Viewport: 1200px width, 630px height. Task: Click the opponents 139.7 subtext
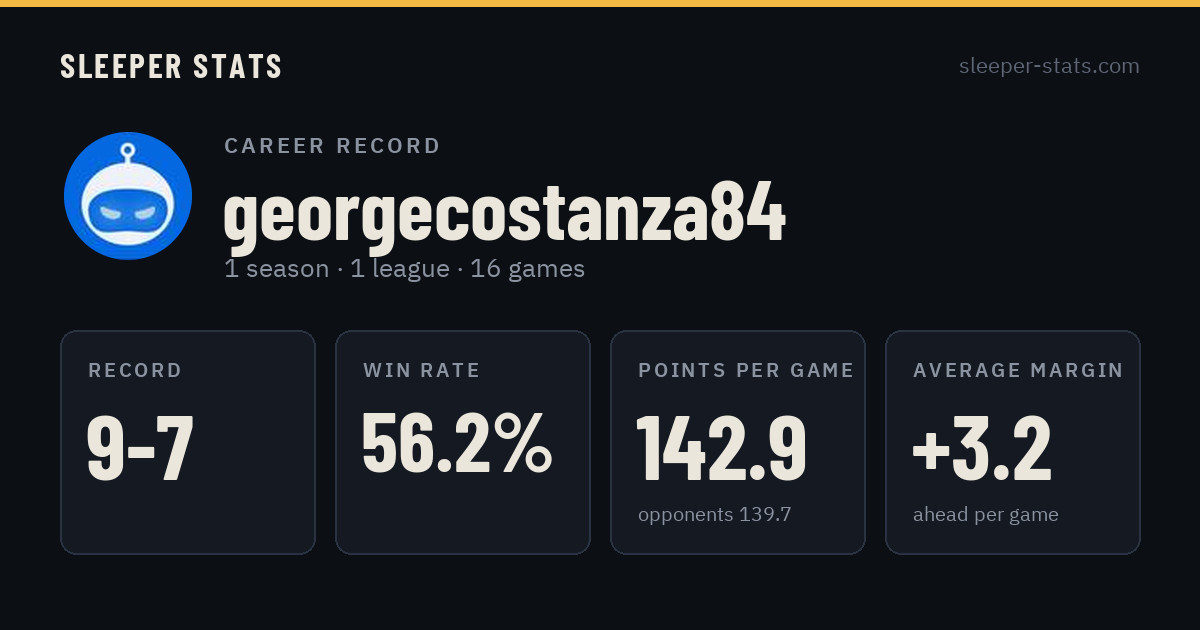(x=715, y=515)
